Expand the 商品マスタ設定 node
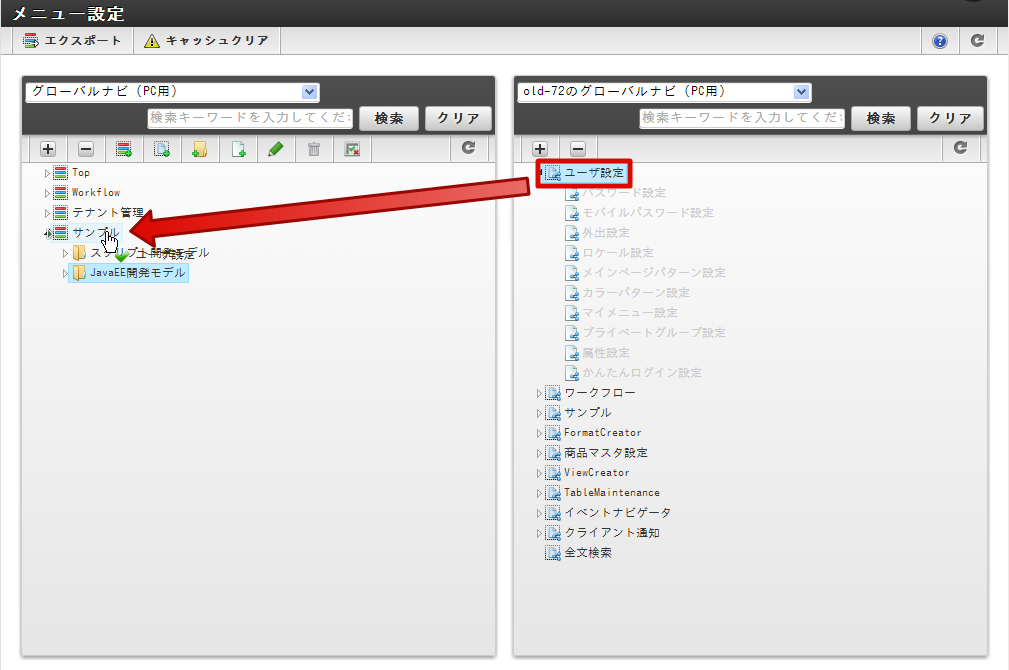This screenshot has width=1009, height=670. tap(539, 454)
